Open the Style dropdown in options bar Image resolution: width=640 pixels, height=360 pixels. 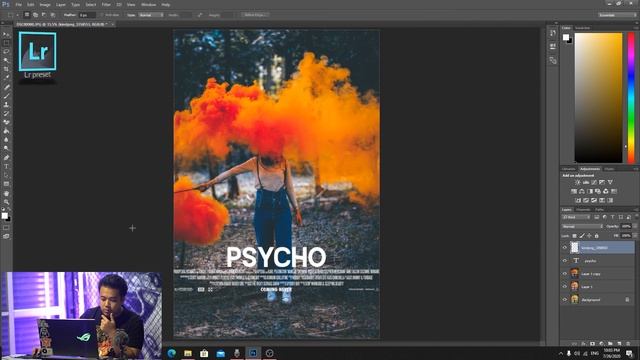(151, 15)
